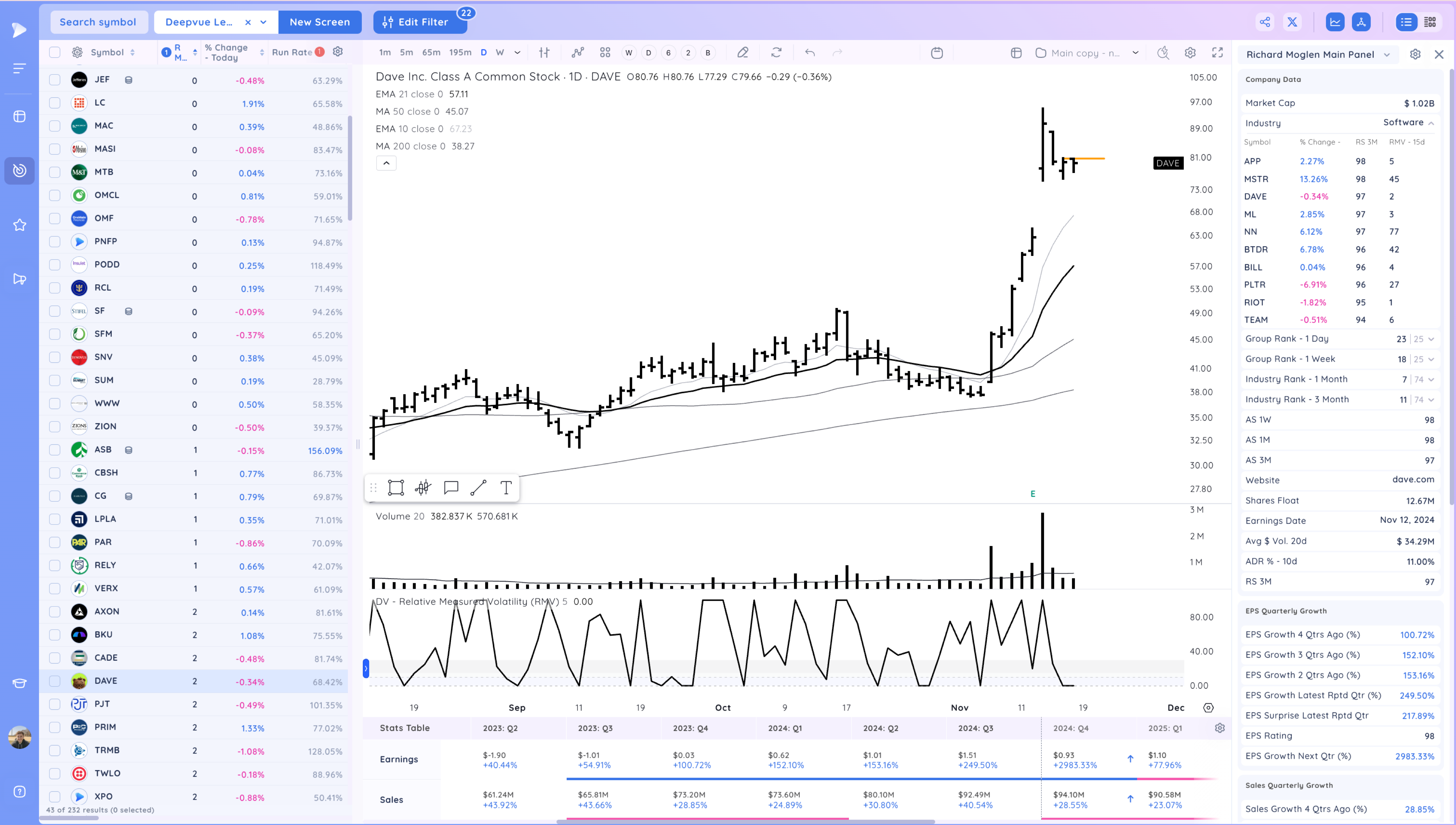Click the refresh chart icon
Image resolution: width=1456 pixels, height=825 pixels.
[776, 53]
